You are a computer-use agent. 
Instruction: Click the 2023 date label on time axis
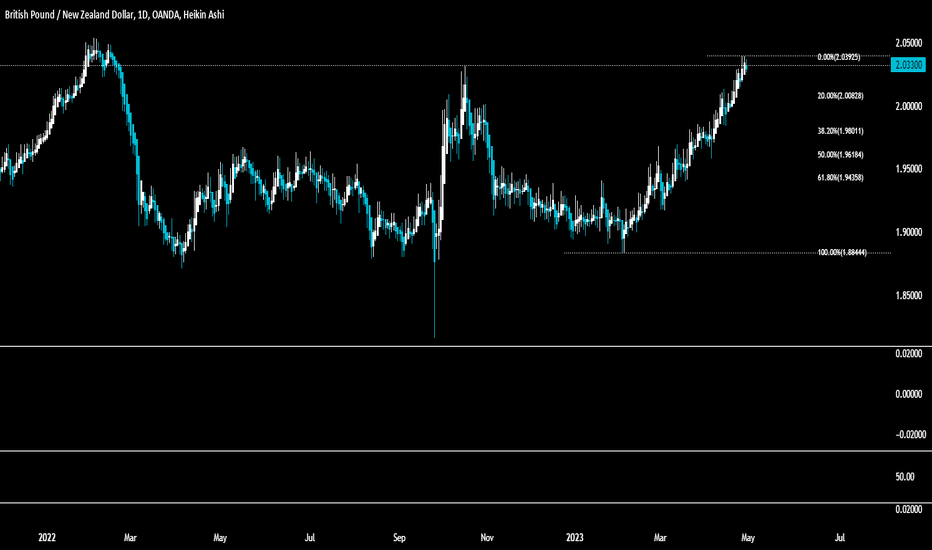(x=575, y=538)
